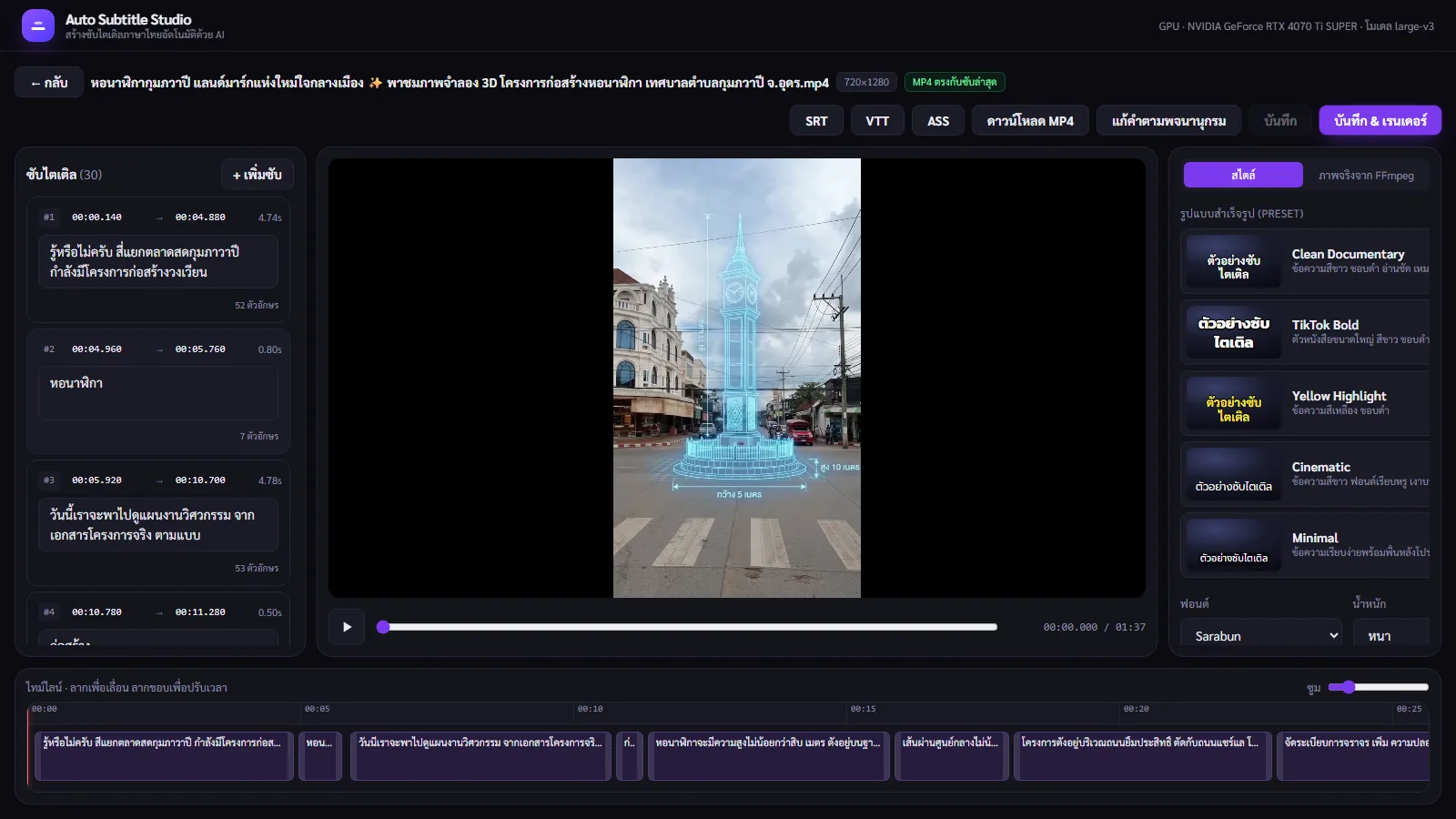Switch to ภาพจริงจาก FFmpeg tab

[1366, 175]
